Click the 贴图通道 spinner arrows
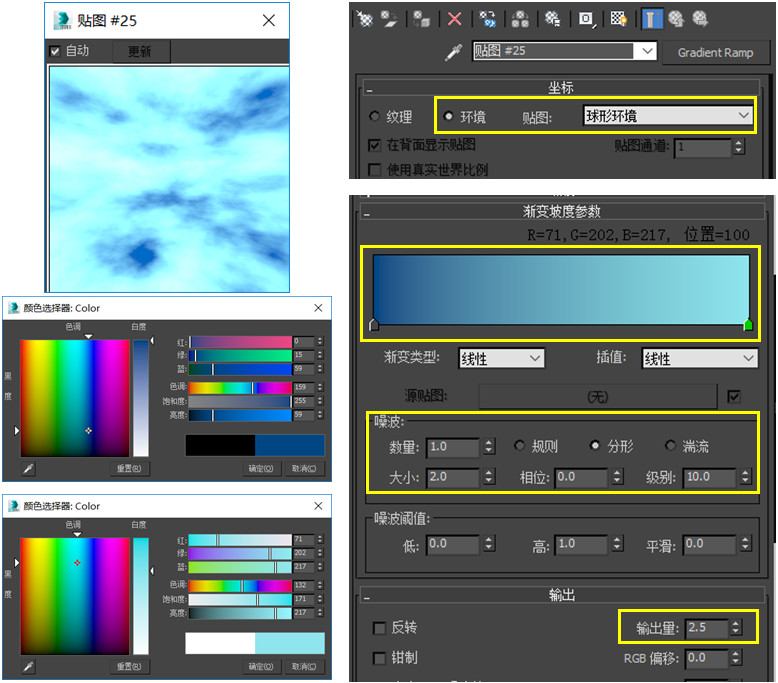This screenshot has width=778, height=683. [739, 147]
